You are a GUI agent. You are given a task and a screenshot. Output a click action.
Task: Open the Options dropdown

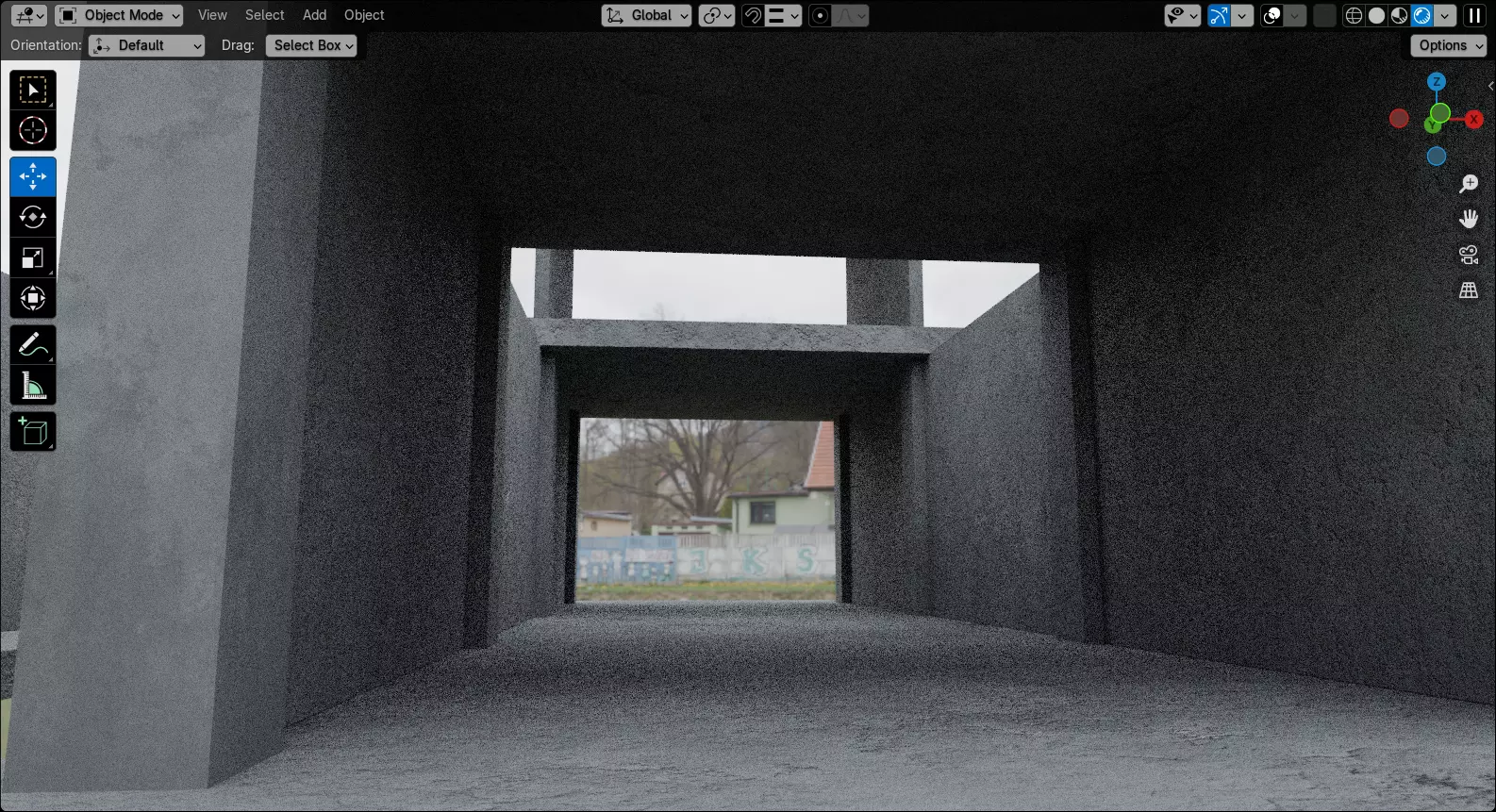[x=1449, y=45]
